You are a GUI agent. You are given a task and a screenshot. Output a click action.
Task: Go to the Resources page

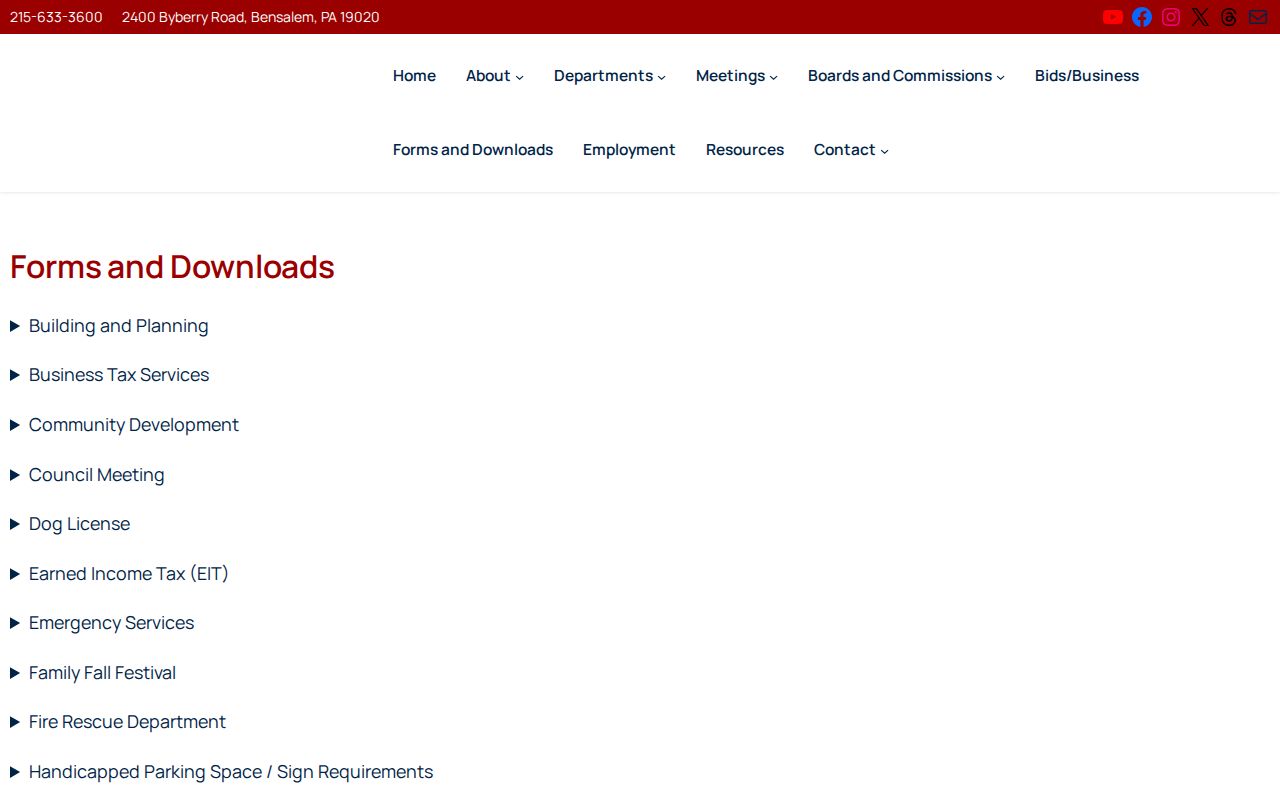(x=745, y=150)
